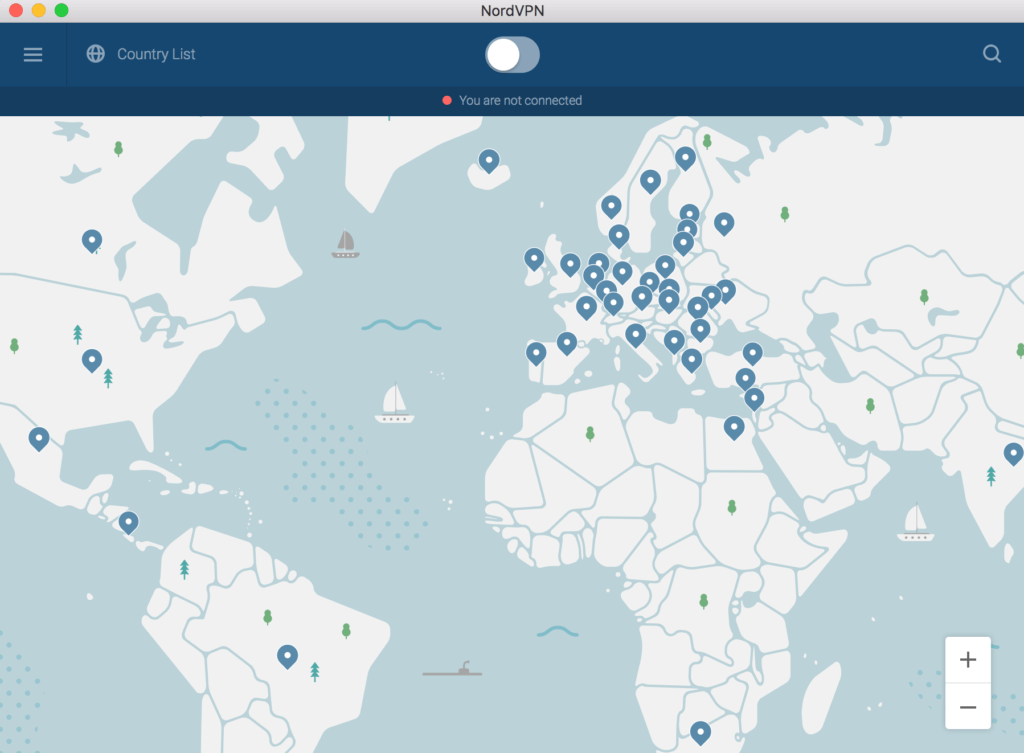Select the Turkey server pin
The image size is (1024, 753).
coord(753,354)
